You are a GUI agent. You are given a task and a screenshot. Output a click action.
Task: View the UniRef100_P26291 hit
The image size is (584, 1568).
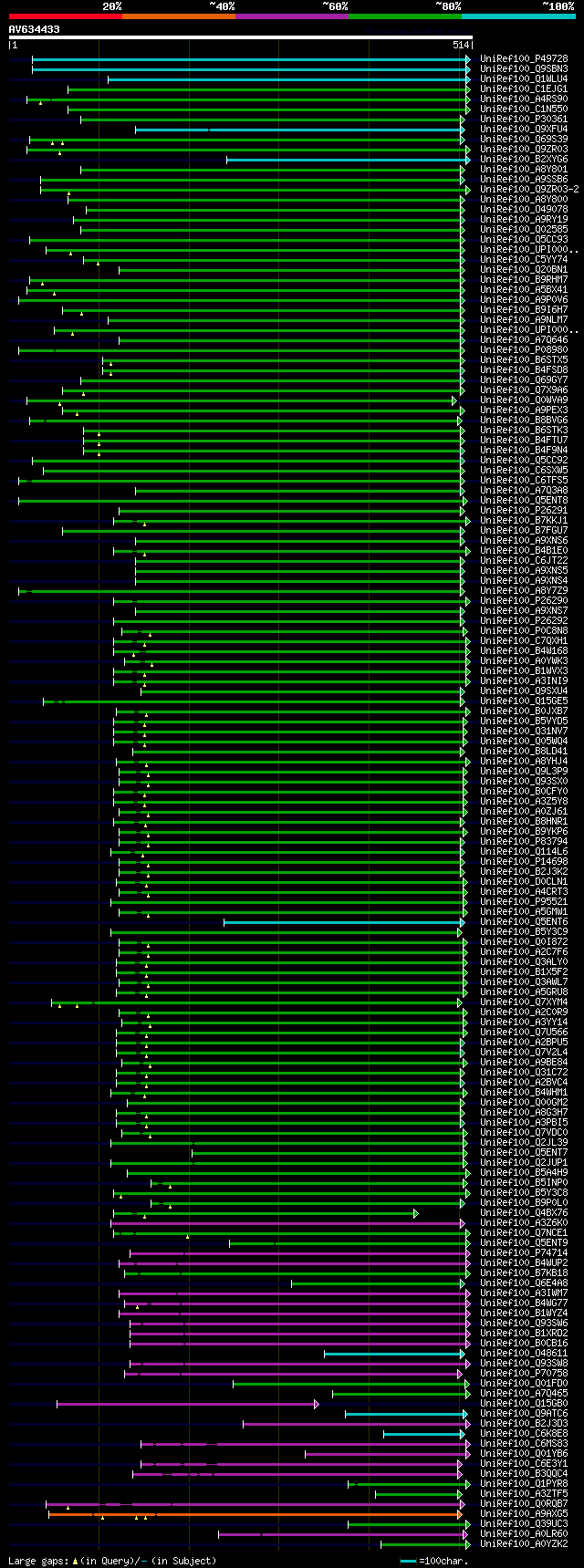click(524, 510)
